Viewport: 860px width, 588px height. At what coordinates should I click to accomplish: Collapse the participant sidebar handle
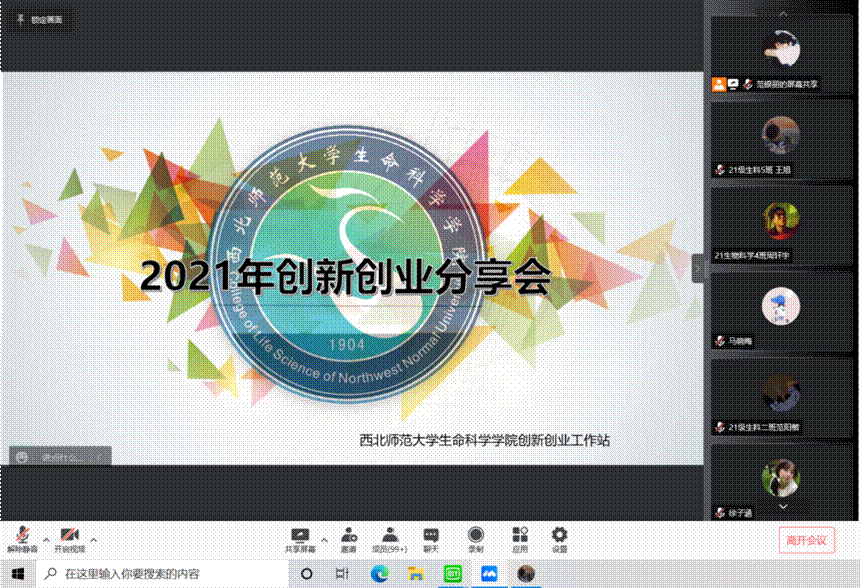pos(698,268)
